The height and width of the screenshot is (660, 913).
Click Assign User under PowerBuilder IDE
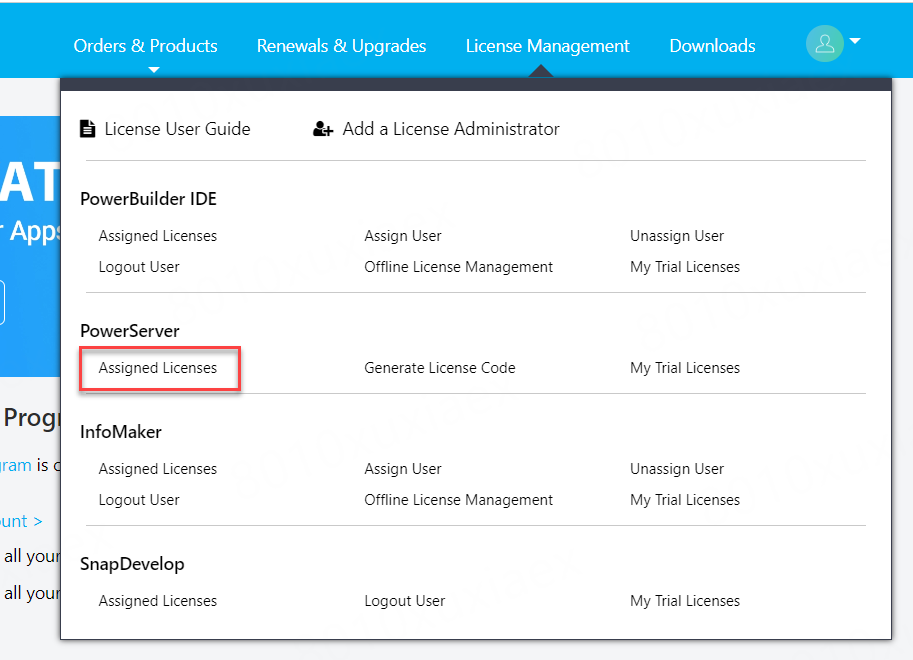coord(403,236)
